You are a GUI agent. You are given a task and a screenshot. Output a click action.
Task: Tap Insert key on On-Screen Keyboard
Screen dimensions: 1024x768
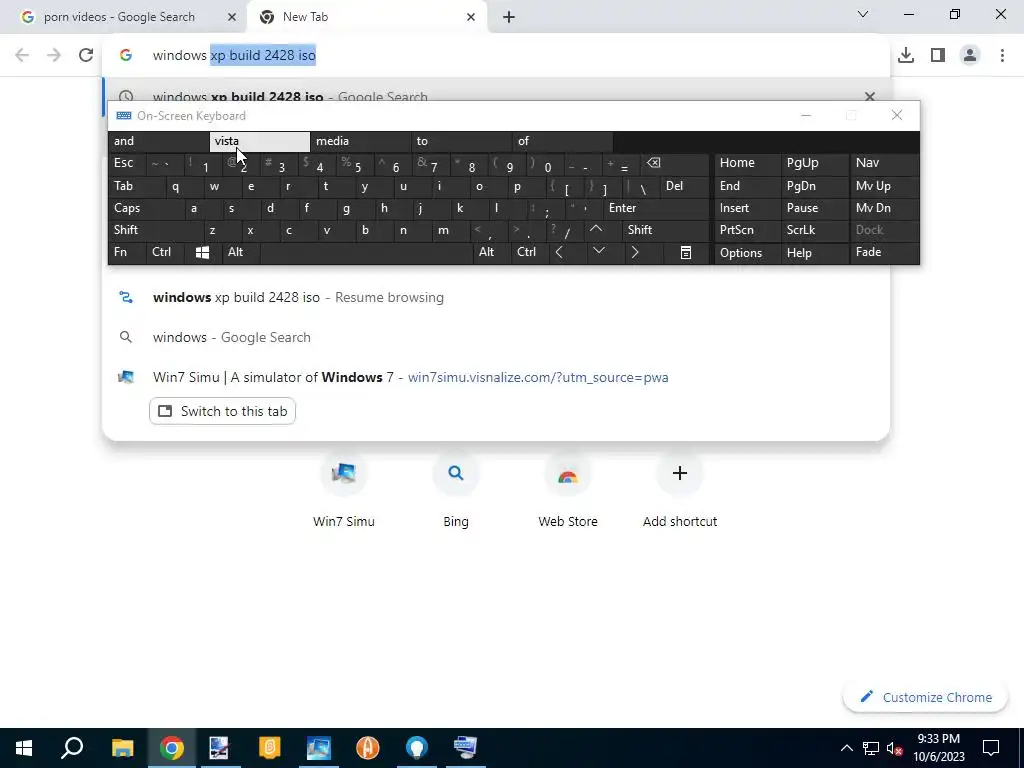click(x=746, y=208)
